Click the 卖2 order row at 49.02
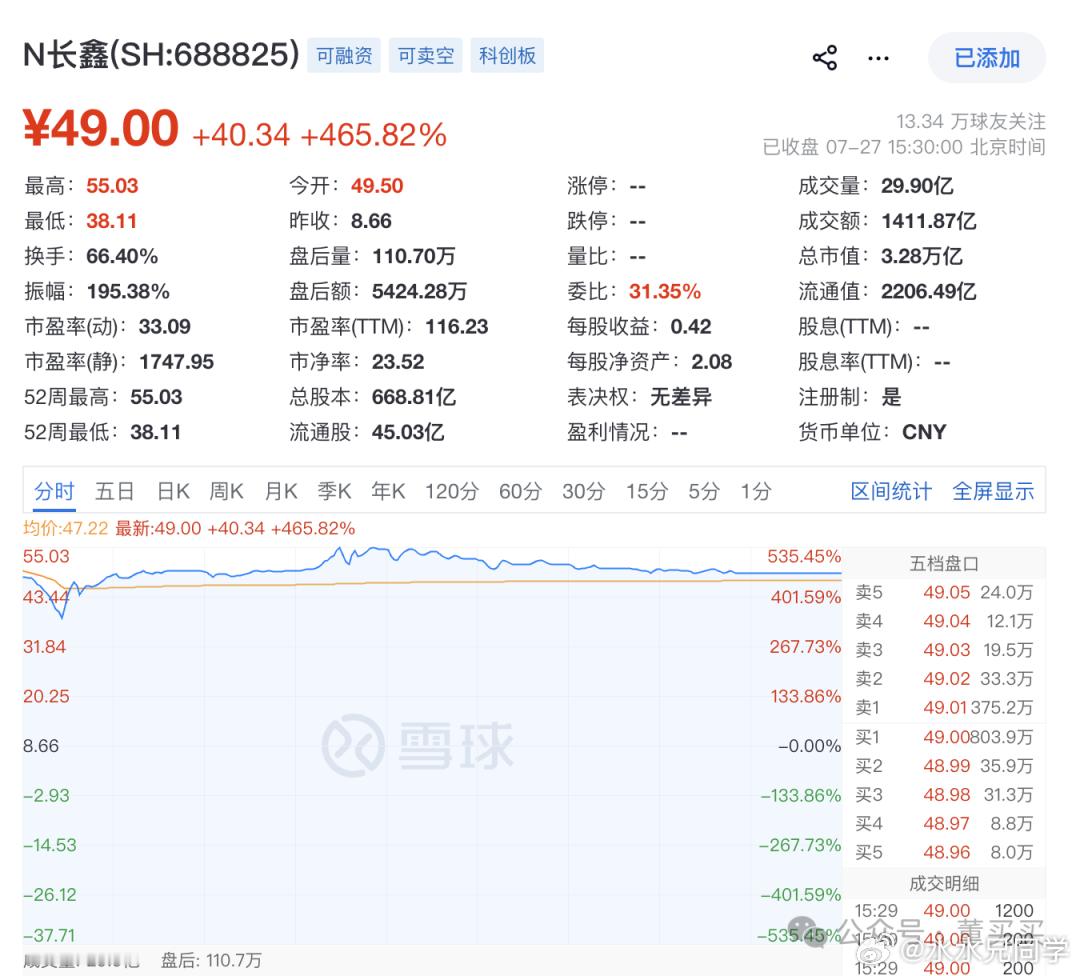Image resolution: width=1080 pixels, height=976 pixels. click(x=944, y=678)
